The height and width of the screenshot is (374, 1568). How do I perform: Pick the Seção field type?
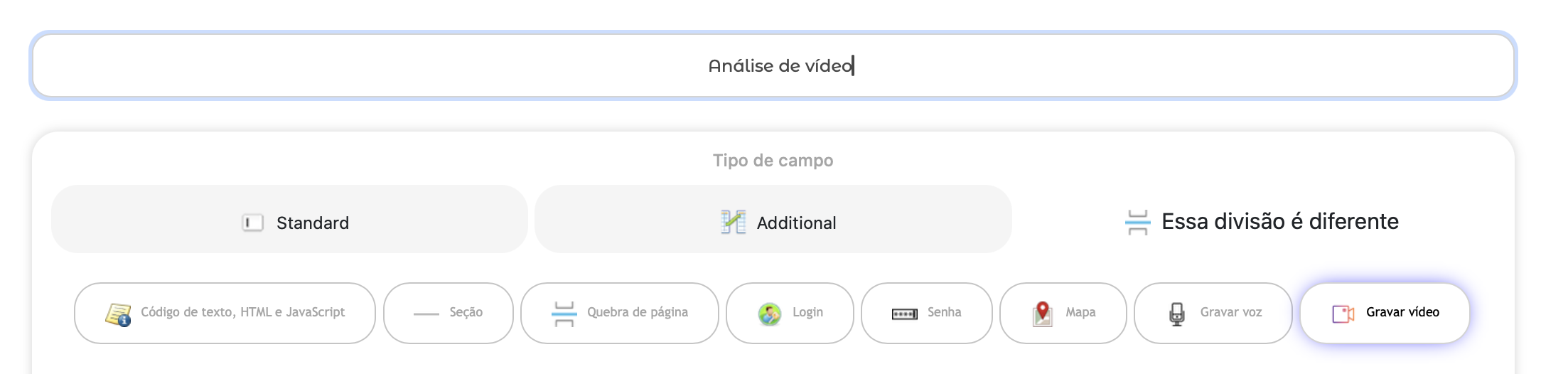coord(449,313)
